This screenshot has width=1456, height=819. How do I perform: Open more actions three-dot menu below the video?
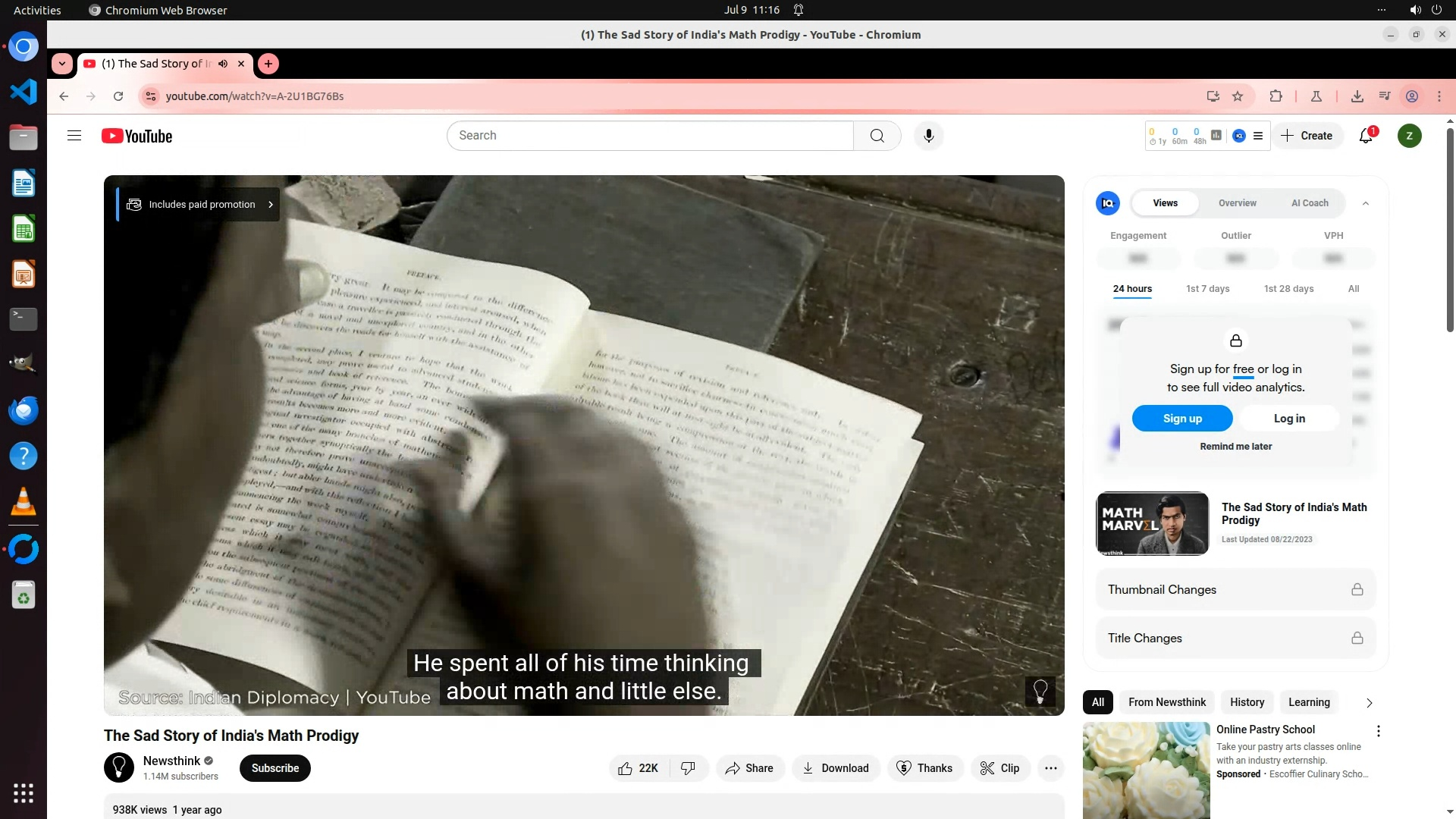point(1050,768)
